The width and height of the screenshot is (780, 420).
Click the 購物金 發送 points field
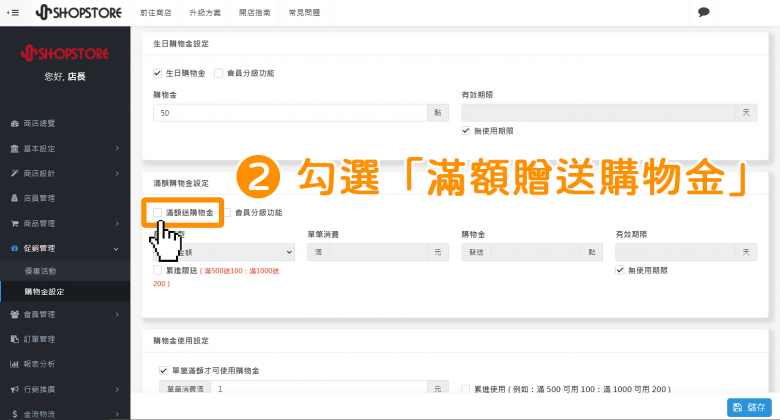point(536,252)
